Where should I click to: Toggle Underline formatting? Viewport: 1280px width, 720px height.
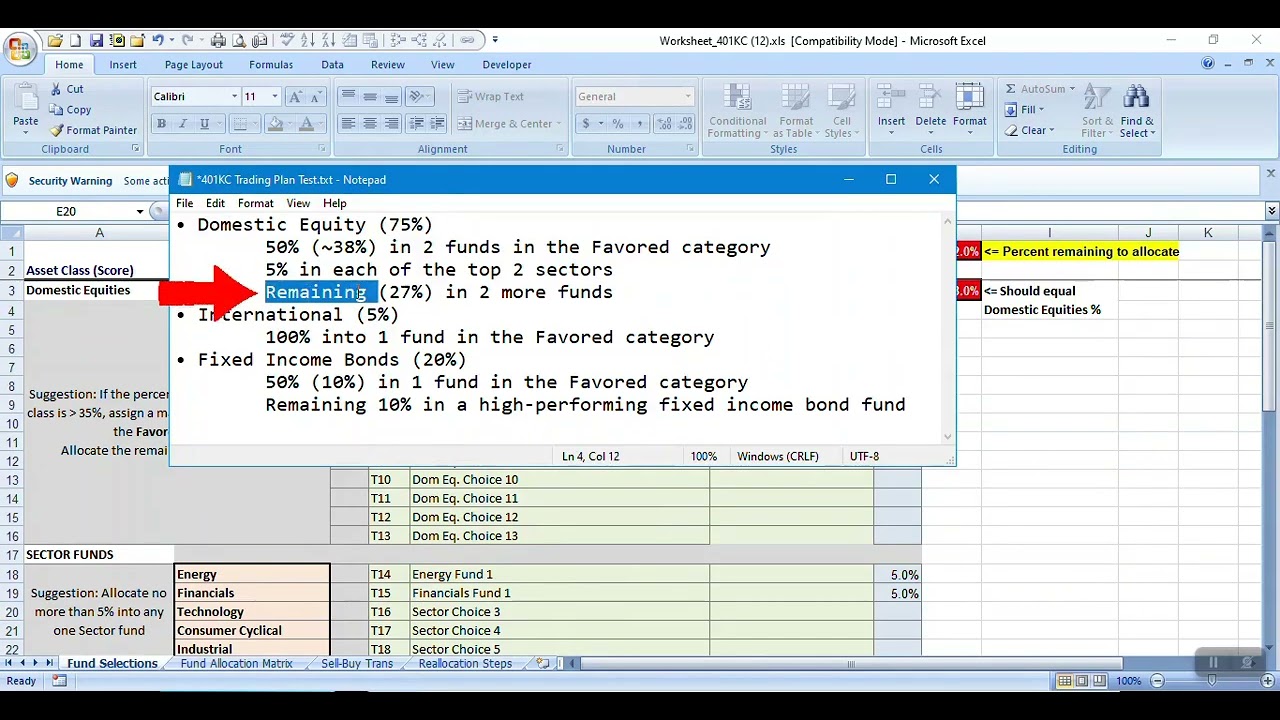pos(204,124)
